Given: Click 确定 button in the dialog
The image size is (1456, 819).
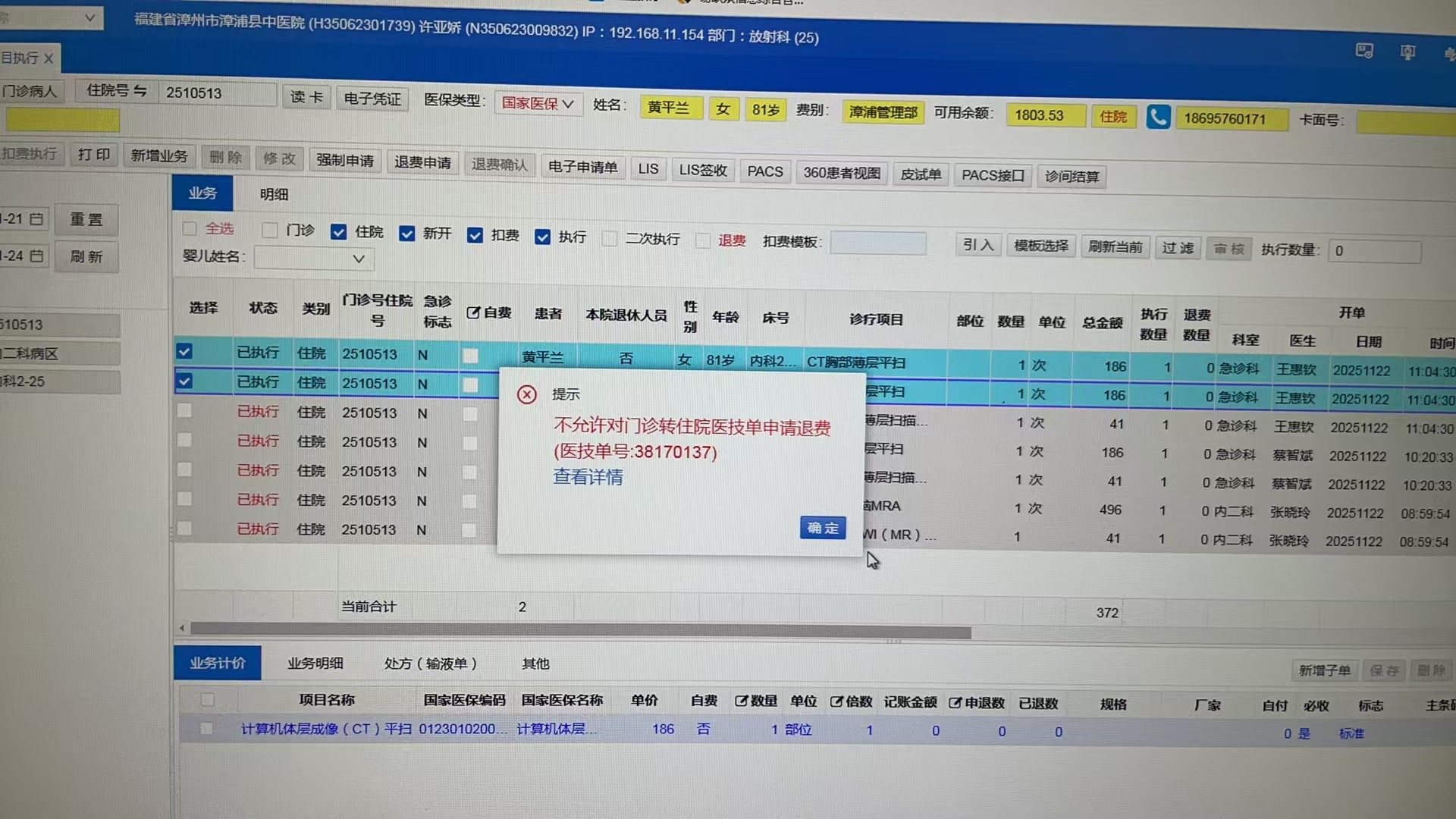Looking at the screenshot, I should (822, 528).
